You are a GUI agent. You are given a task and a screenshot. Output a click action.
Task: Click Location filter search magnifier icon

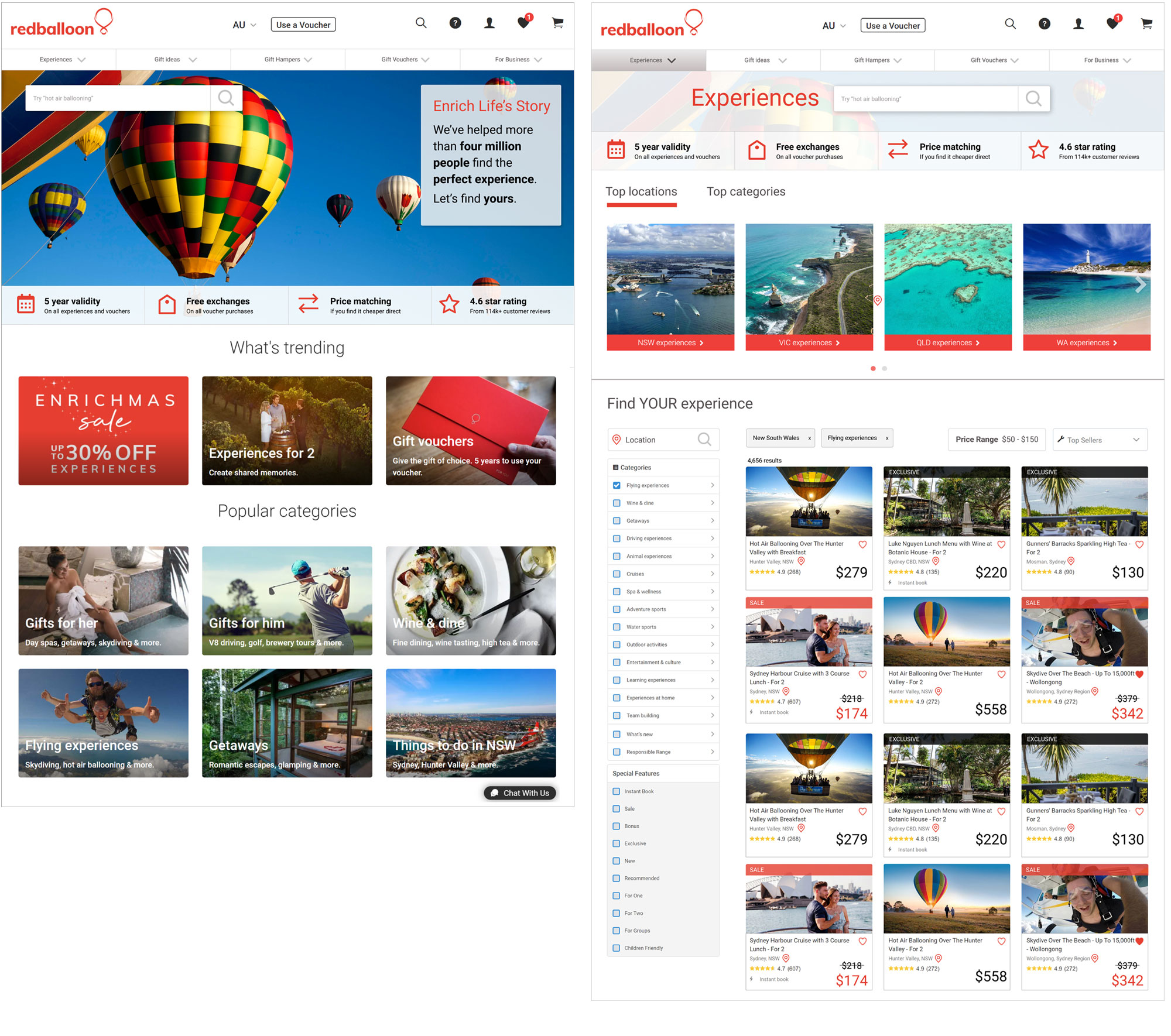[x=704, y=440]
